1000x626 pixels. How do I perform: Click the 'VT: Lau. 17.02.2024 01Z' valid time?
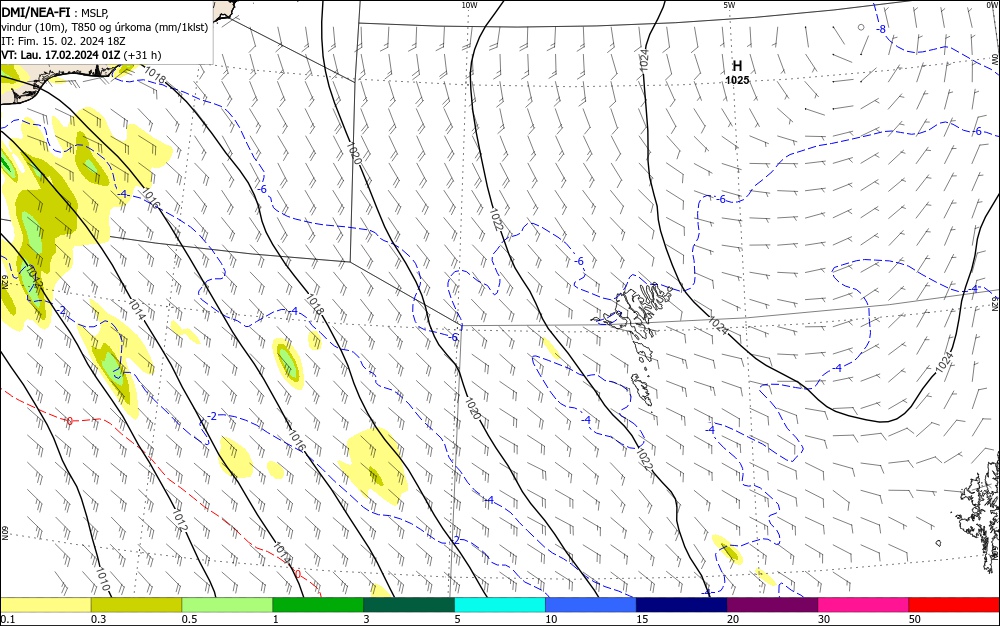(x=61, y=55)
